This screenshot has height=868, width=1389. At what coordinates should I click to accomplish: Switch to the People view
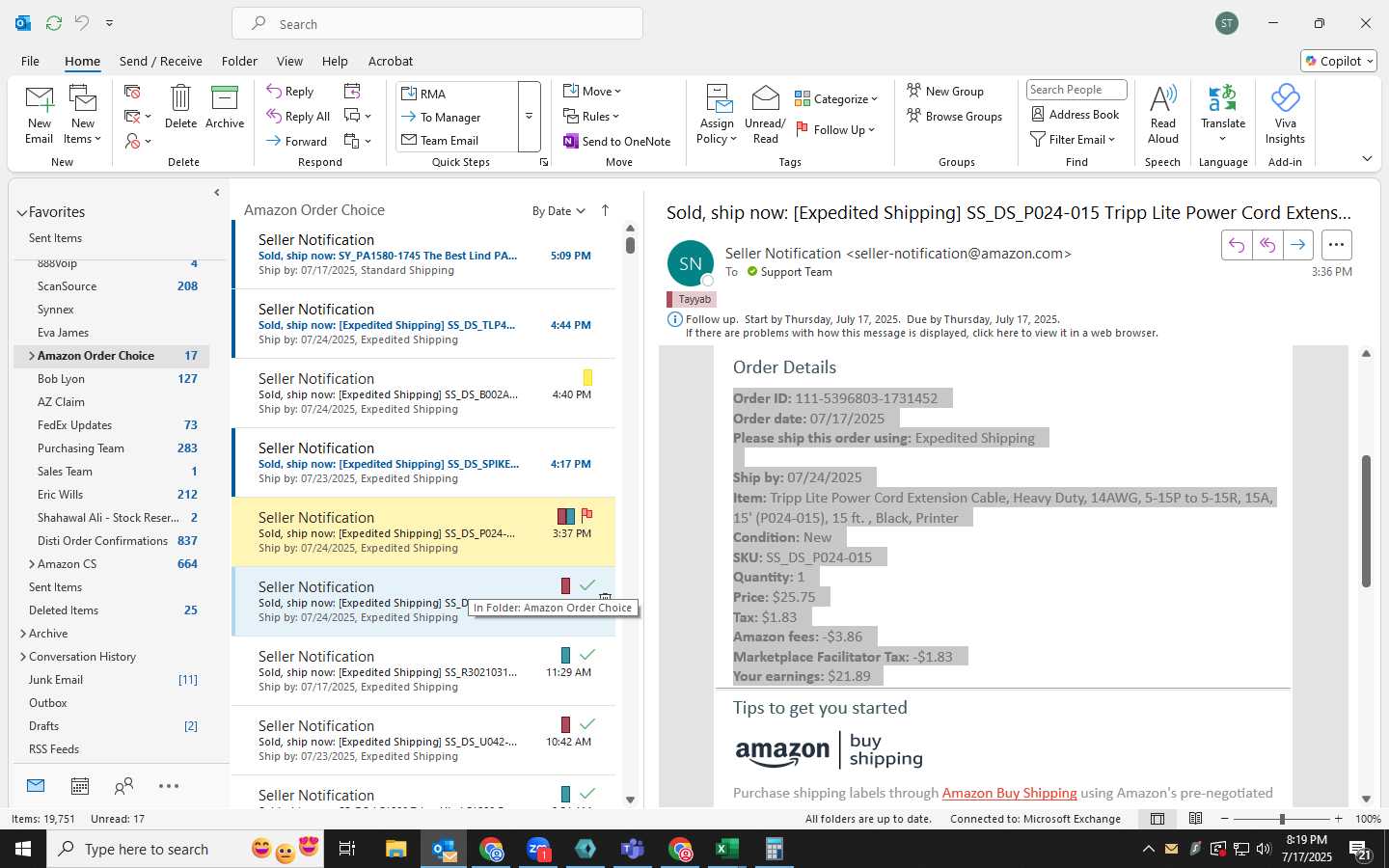tap(123, 786)
